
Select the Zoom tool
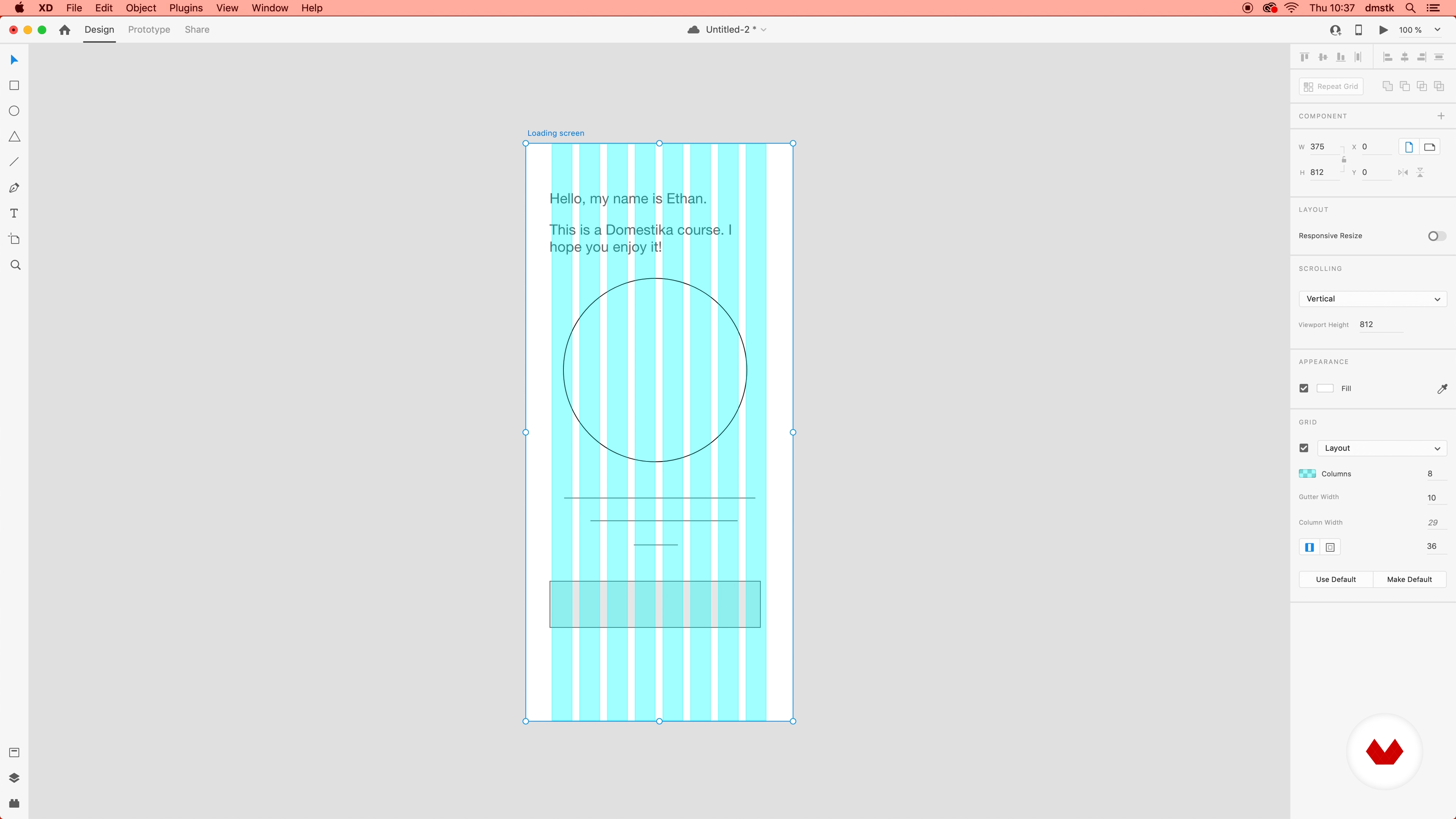15,265
